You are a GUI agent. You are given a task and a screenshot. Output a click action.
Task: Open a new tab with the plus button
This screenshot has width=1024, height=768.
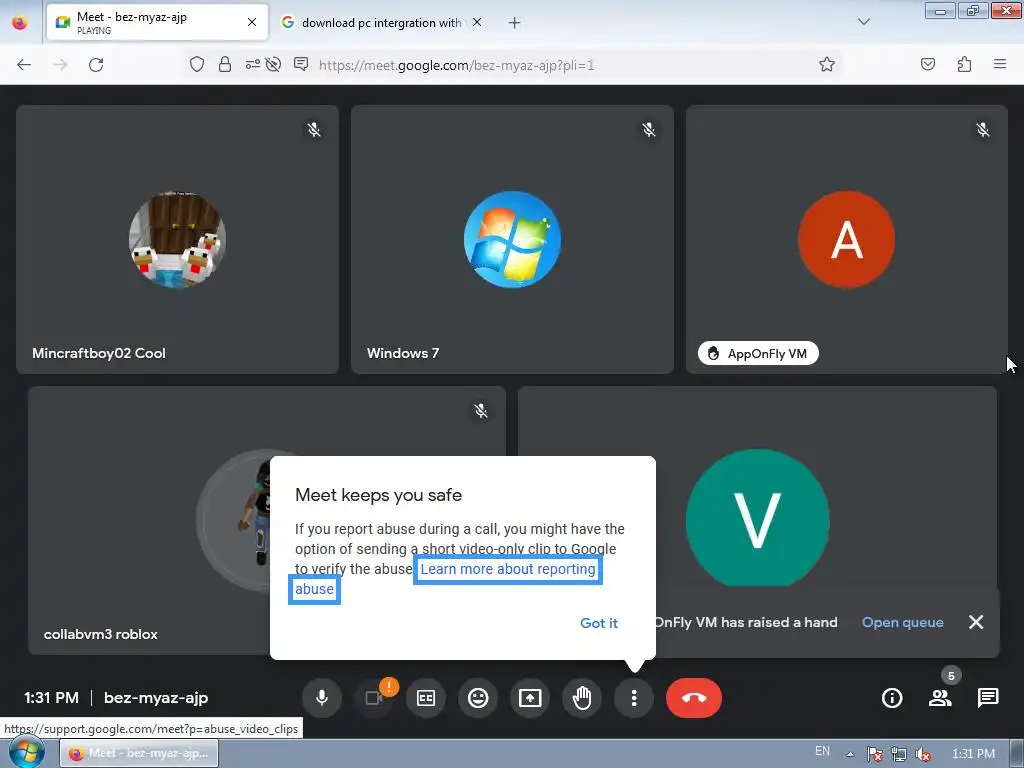[515, 23]
